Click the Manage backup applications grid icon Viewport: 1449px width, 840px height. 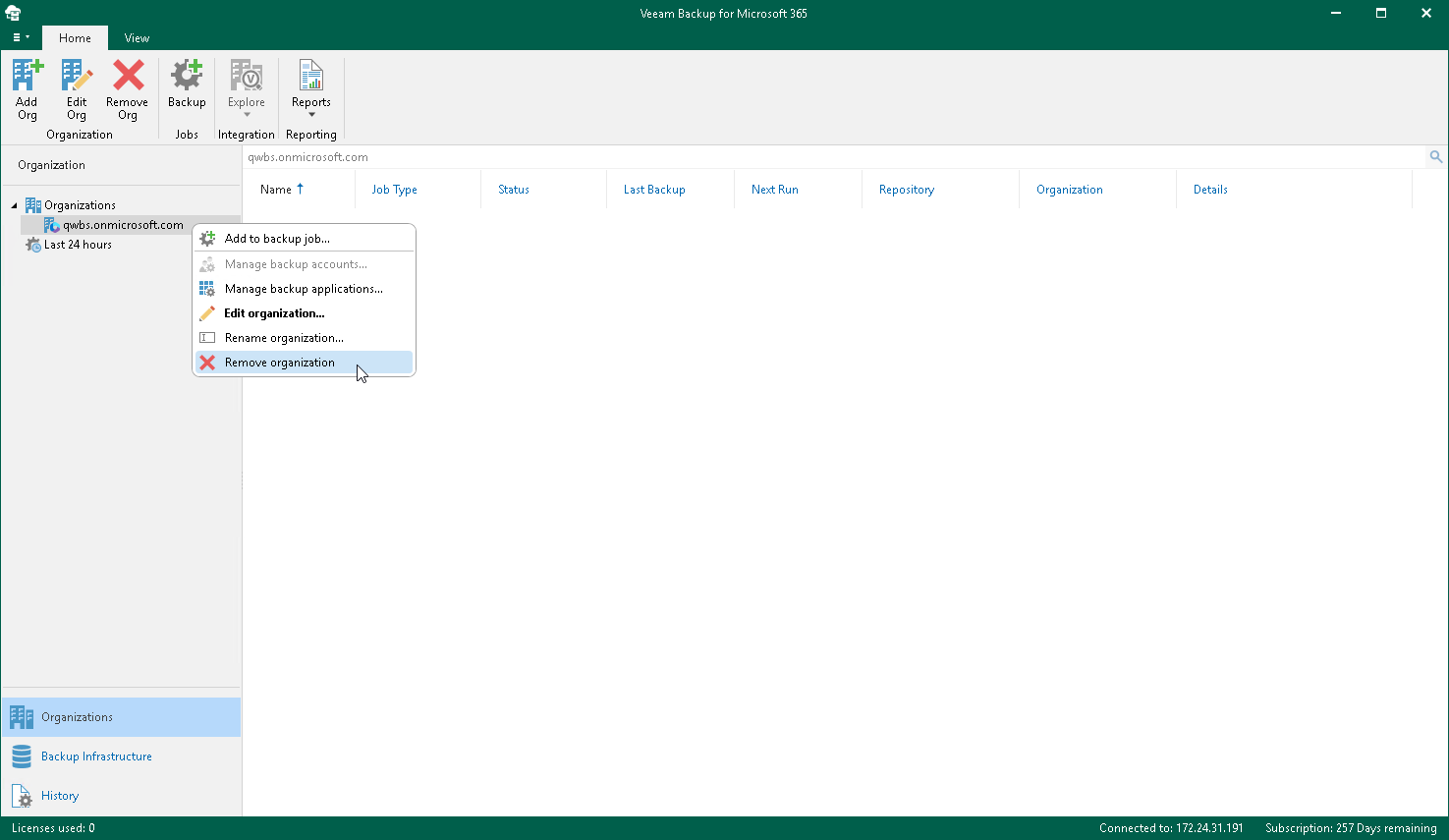(207, 289)
